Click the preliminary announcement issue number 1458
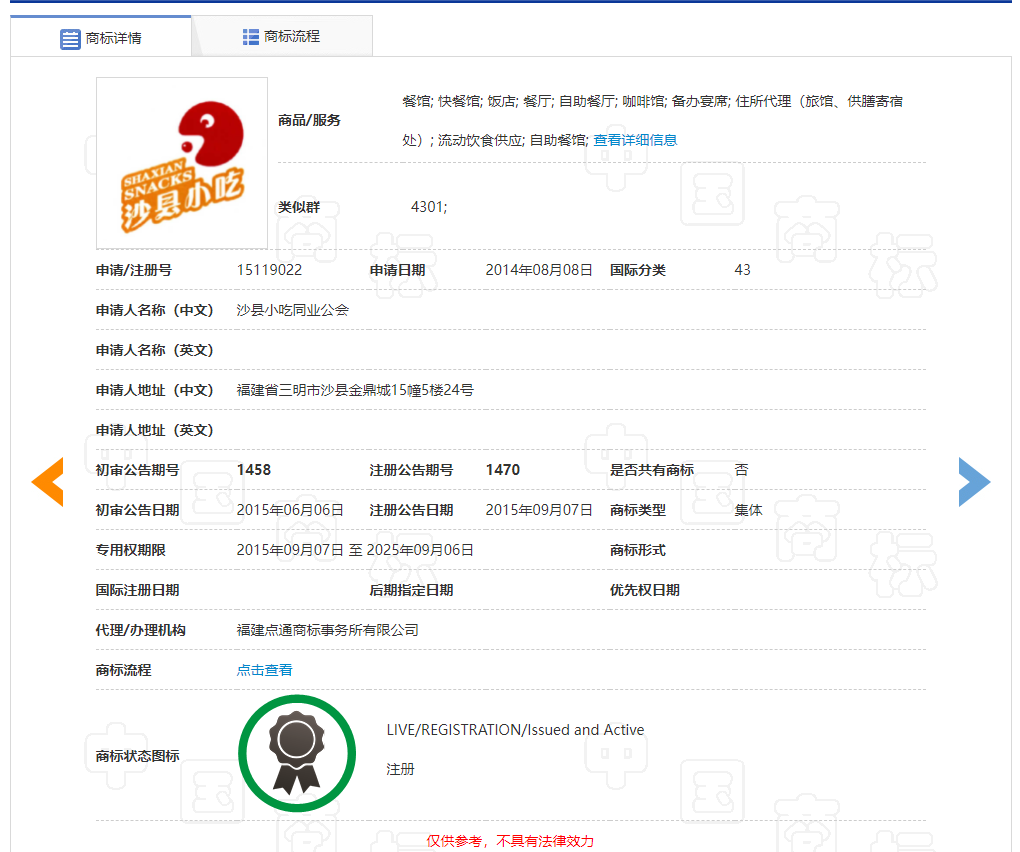Image resolution: width=1020 pixels, height=852 pixels. [254, 470]
